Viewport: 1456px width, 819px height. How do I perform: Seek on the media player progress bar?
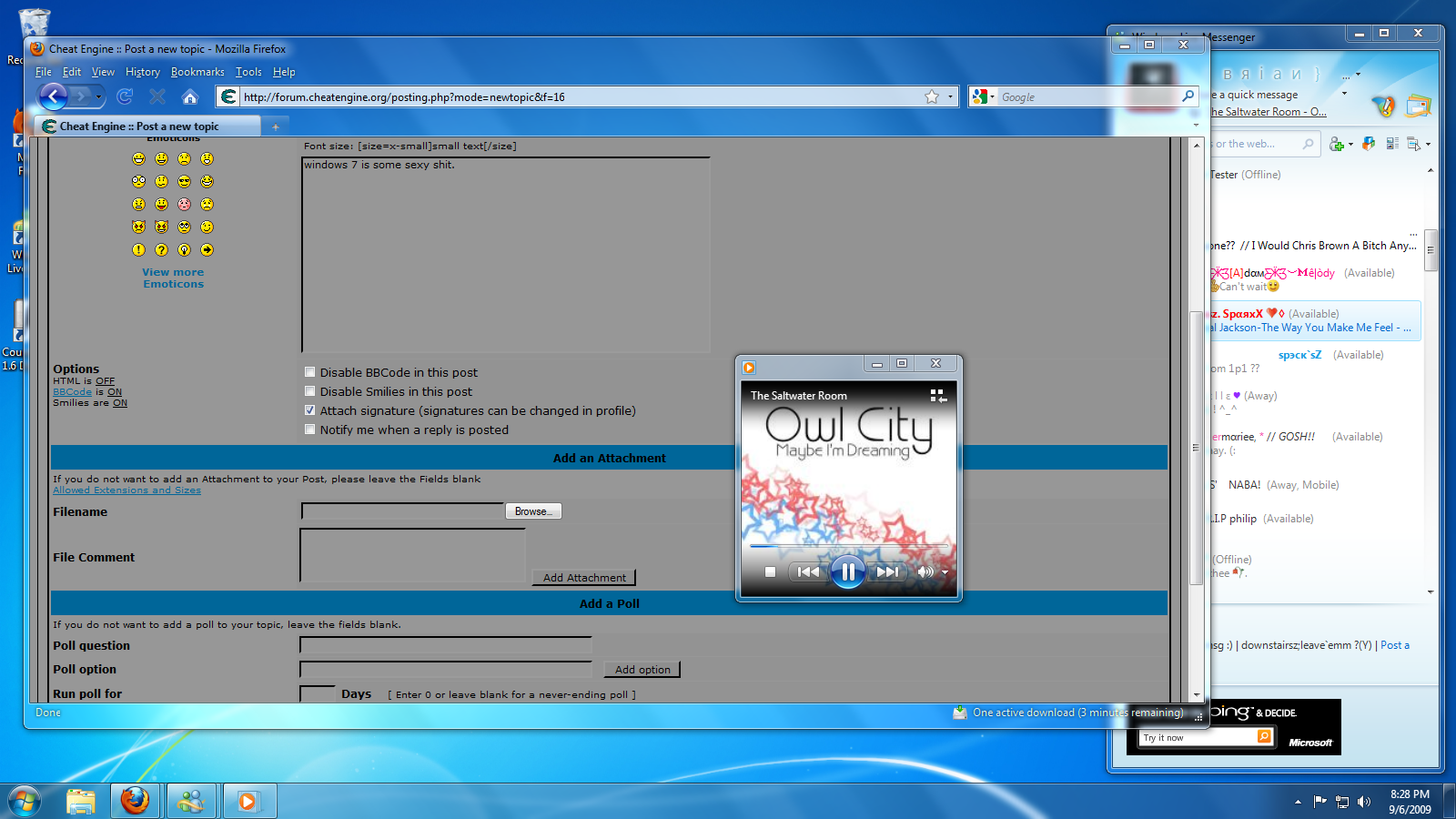pyautogui.click(x=848, y=546)
